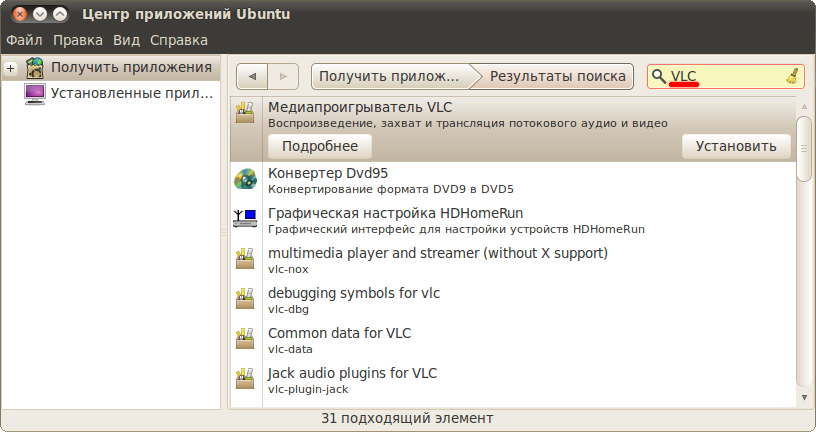816x432 pixels.
Task: Click Воспроизведение, захват и трансляция description
Action: point(468,123)
